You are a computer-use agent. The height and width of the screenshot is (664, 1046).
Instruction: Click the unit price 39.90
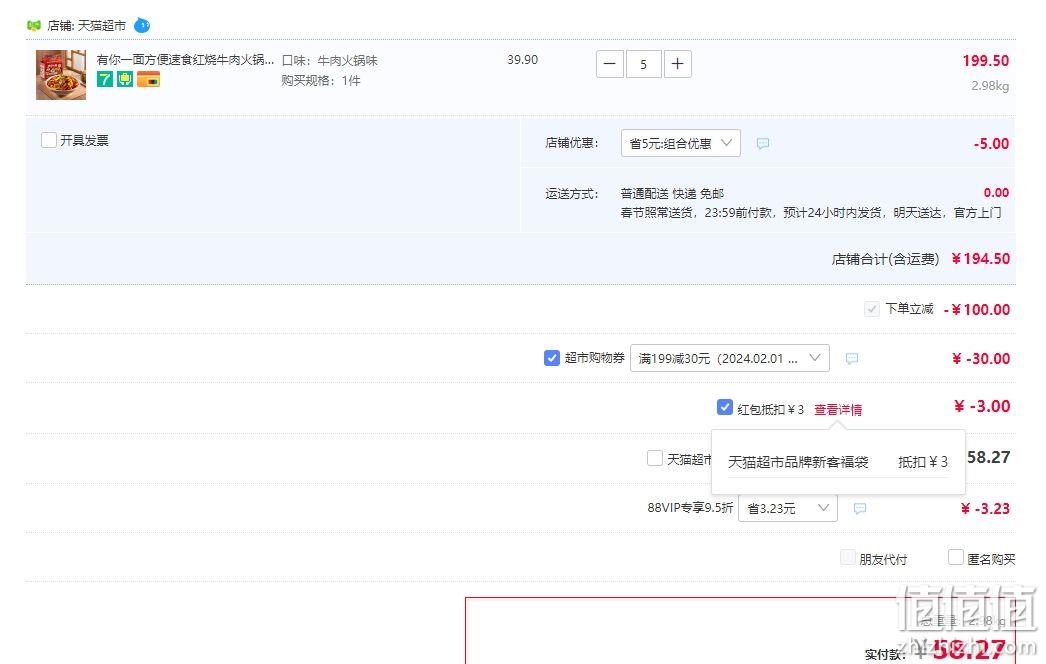(x=522, y=59)
